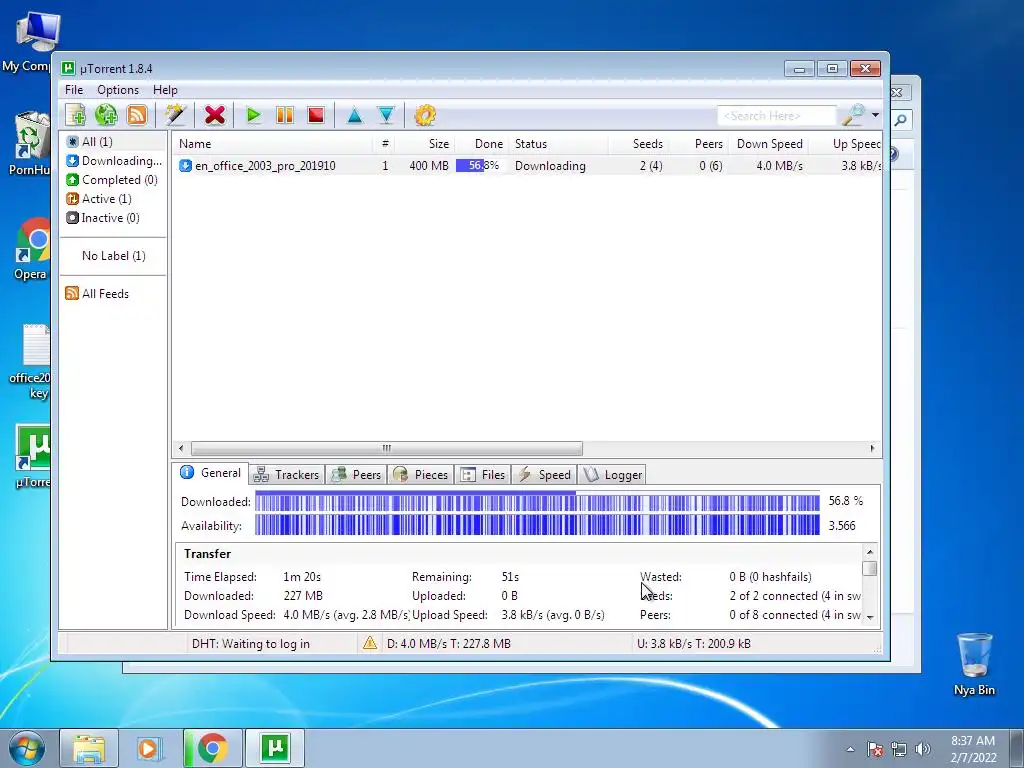This screenshot has height=768, width=1024.
Task: Click the 56.8% progress bar in Done column
Action: [x=479, y=166]
